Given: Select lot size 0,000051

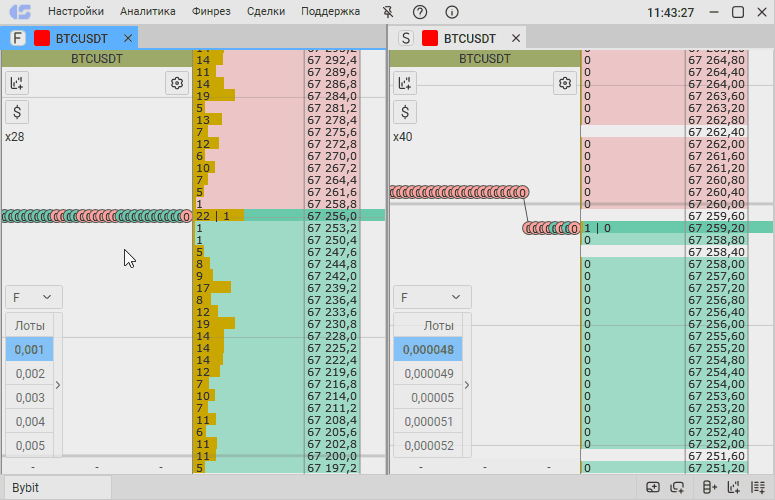Looking at the screenshot, I should pyautogui.click(x=428, y=421).
